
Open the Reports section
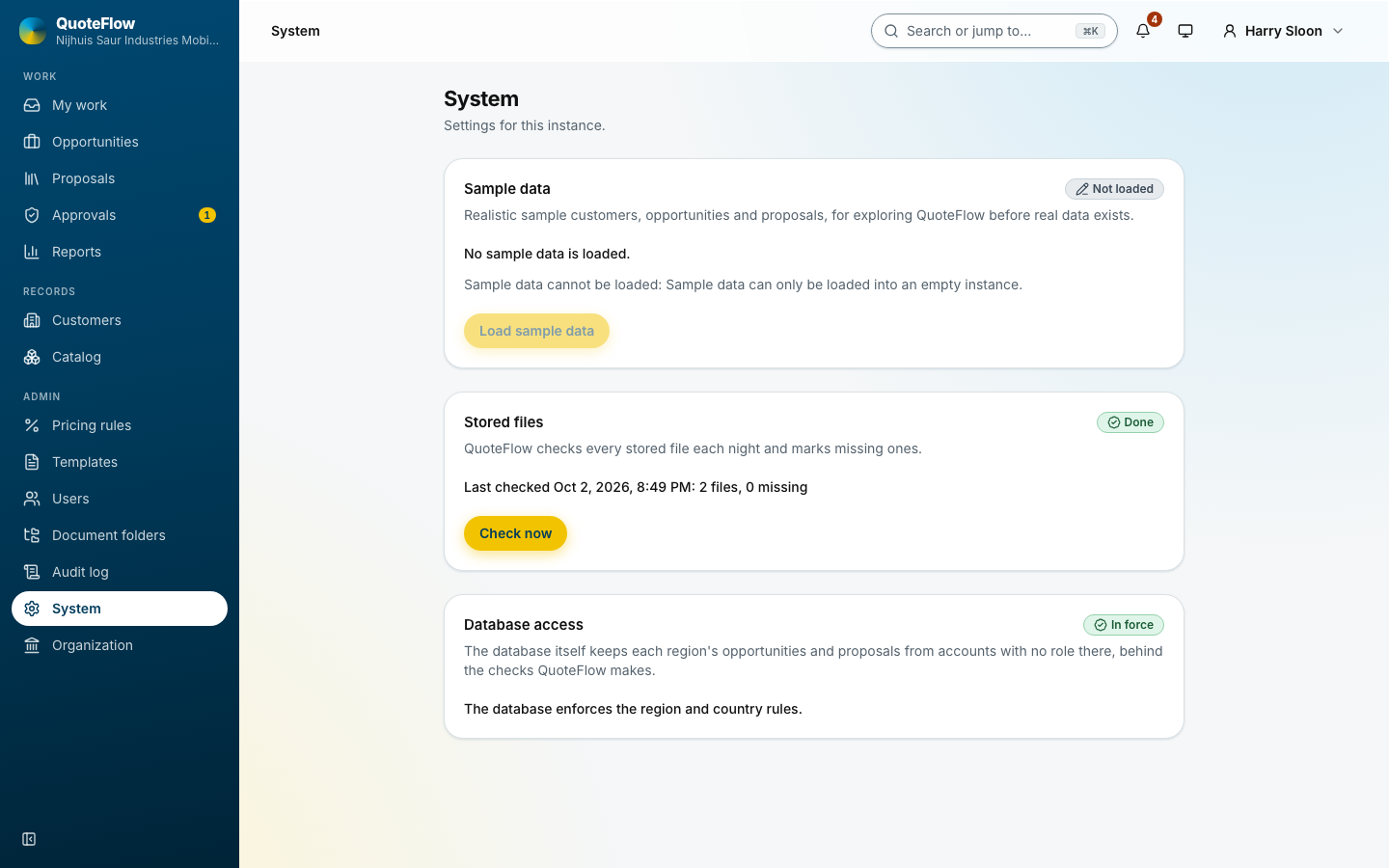click(120, 252)
